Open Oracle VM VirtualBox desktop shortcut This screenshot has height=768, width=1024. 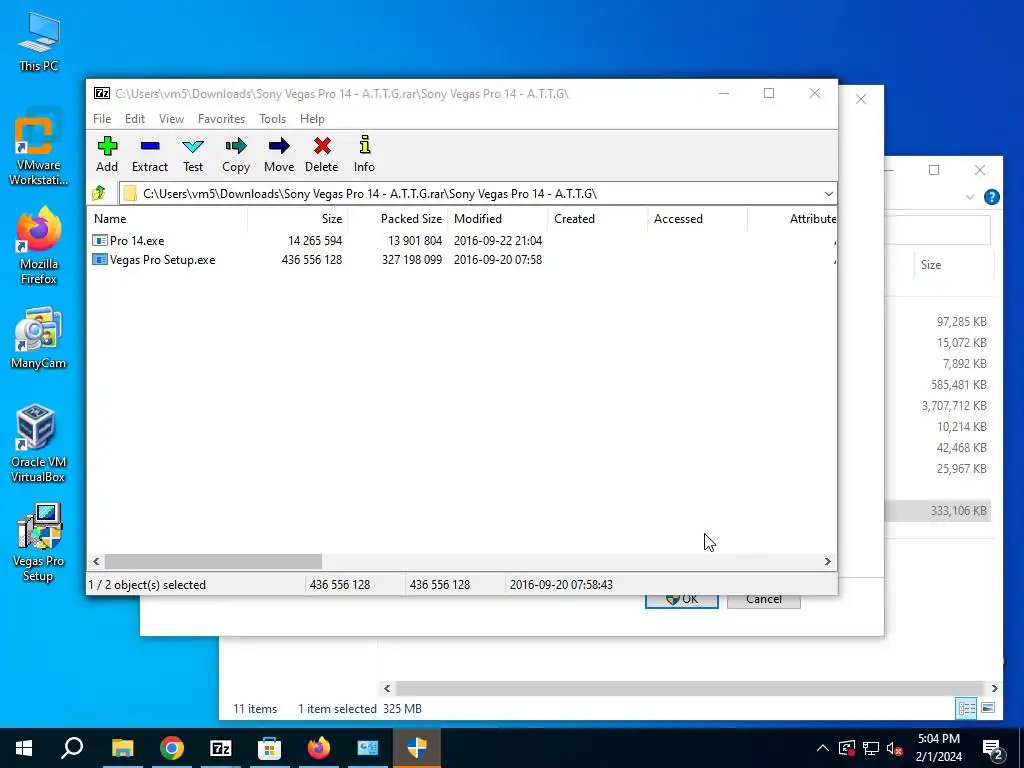pos(39,444)
